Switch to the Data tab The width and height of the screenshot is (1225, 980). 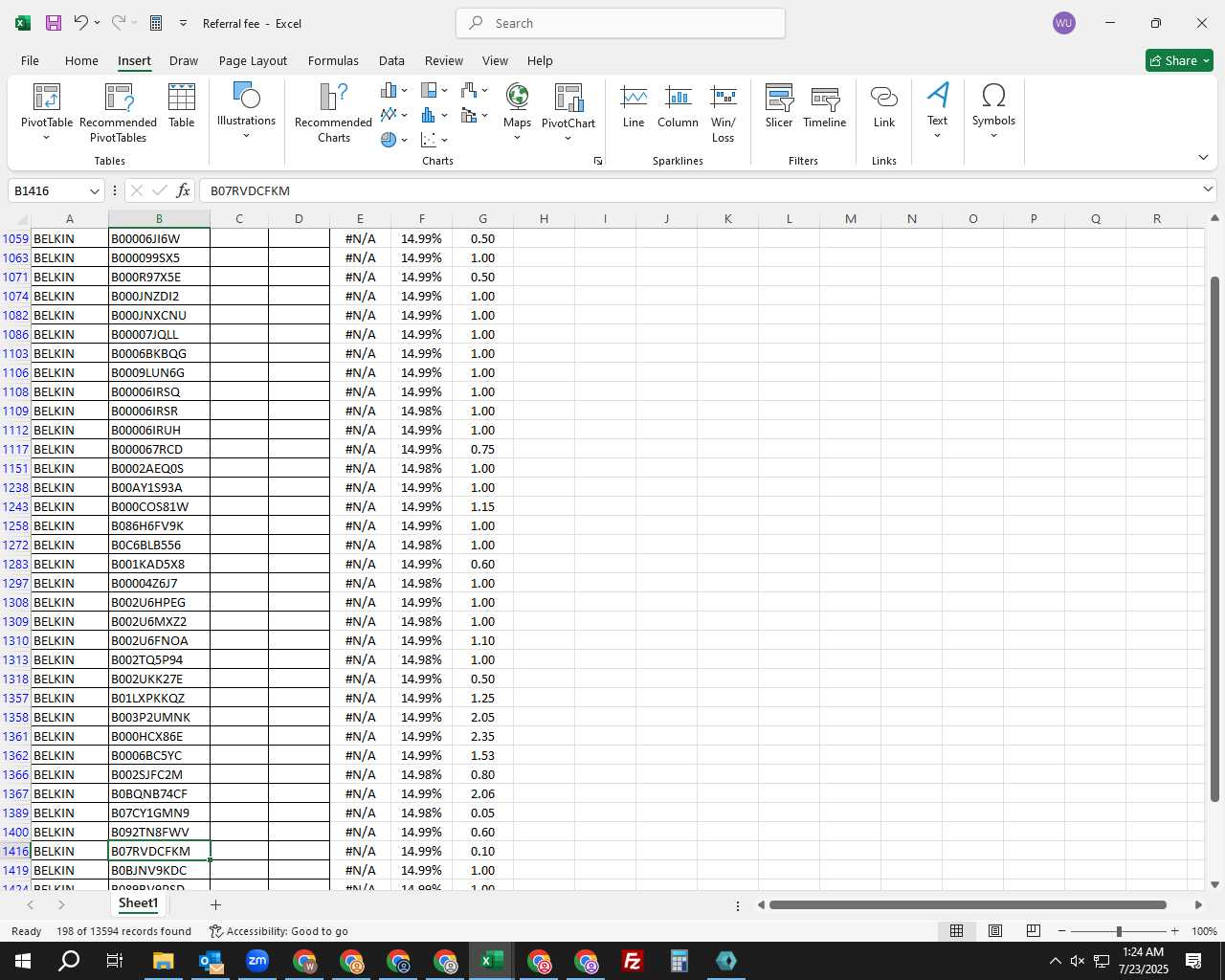tap(391, 60)
